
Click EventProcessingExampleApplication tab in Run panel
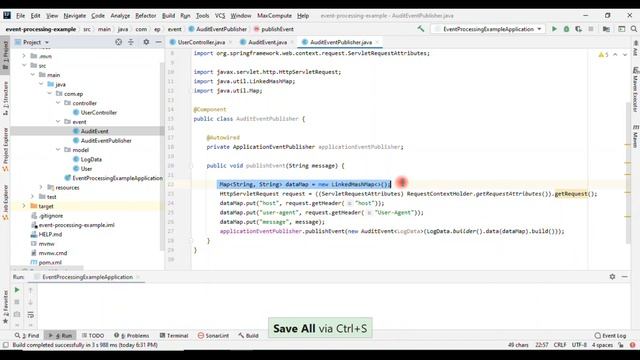pyautogui.click(x=87, y=277)
